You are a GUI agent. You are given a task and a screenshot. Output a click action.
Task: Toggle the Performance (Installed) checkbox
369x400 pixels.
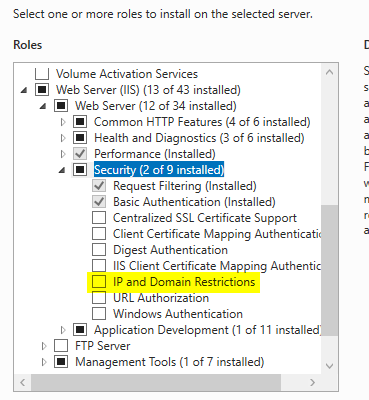(80, 154)
